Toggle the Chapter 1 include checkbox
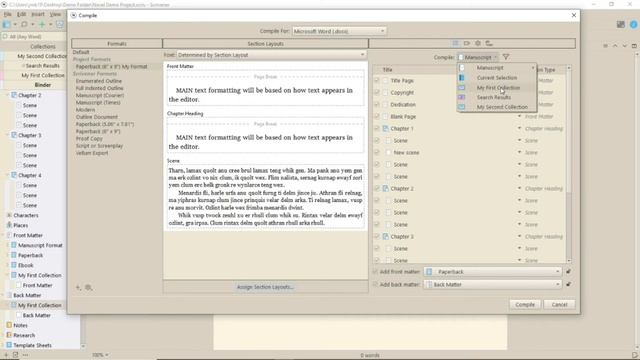The image size is (640, 360). (x=377, y=129)
